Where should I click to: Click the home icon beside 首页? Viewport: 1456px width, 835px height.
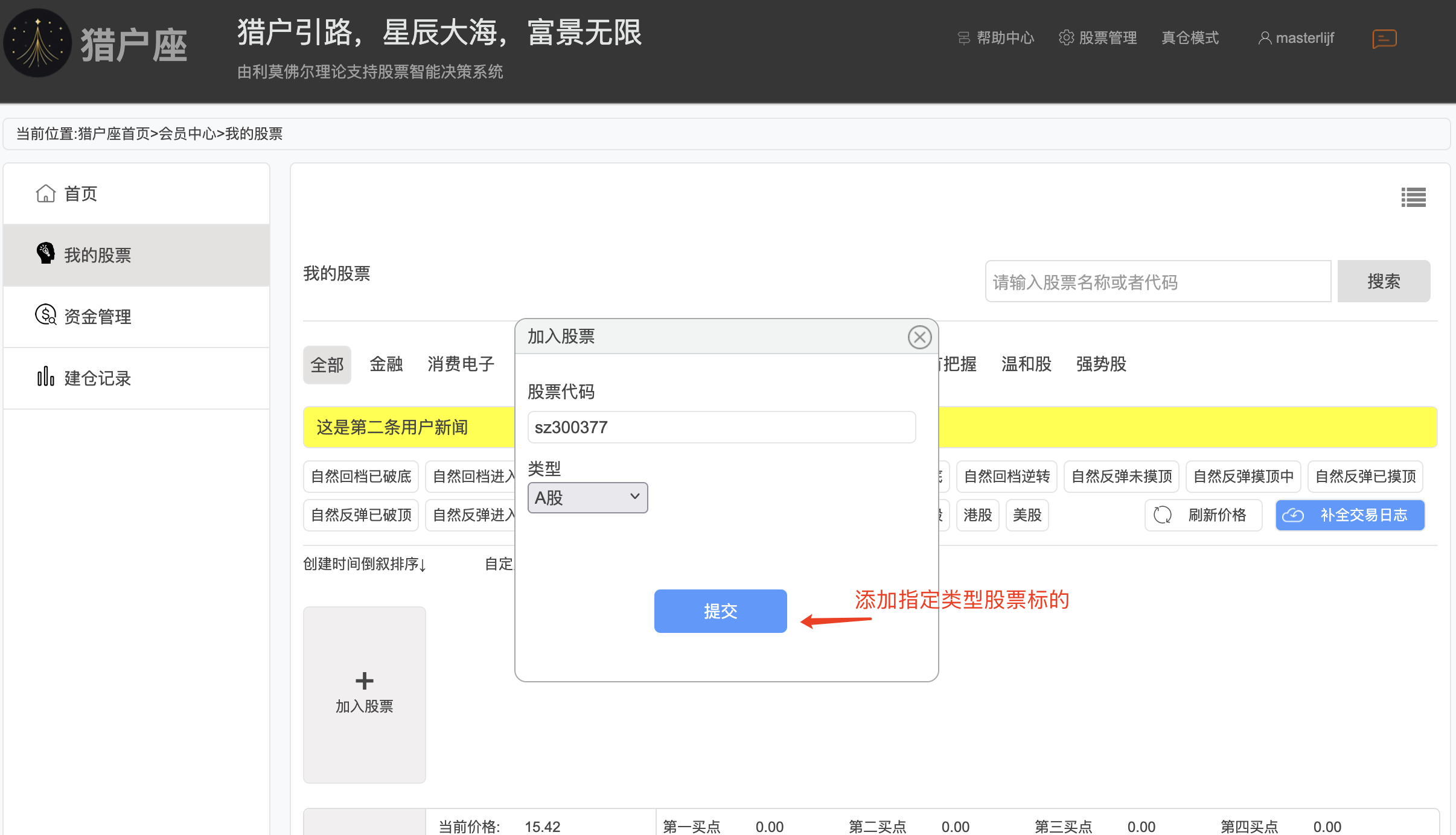[x=46, y=194]
